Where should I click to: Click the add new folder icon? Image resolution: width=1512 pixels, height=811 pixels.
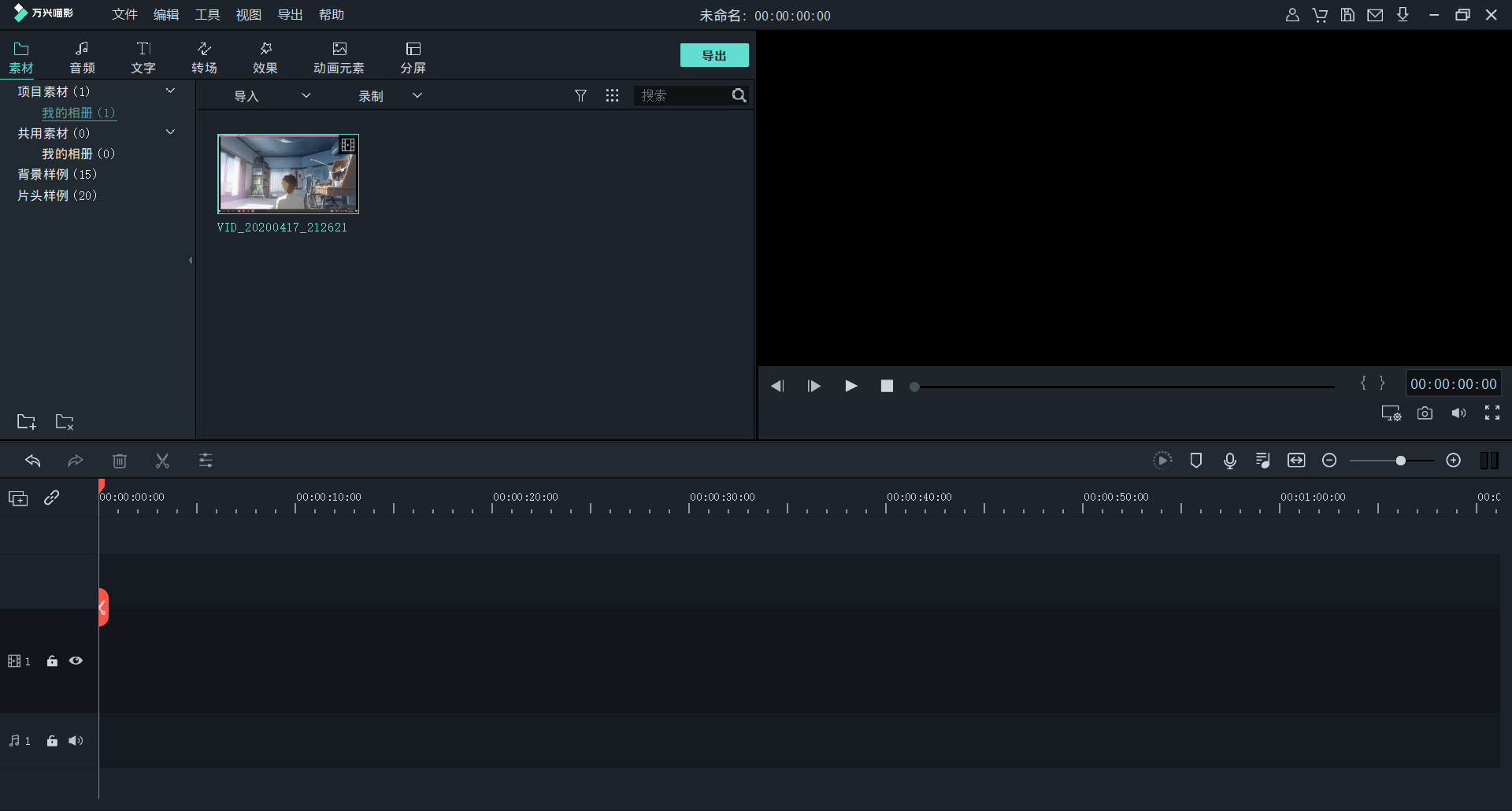26,422
